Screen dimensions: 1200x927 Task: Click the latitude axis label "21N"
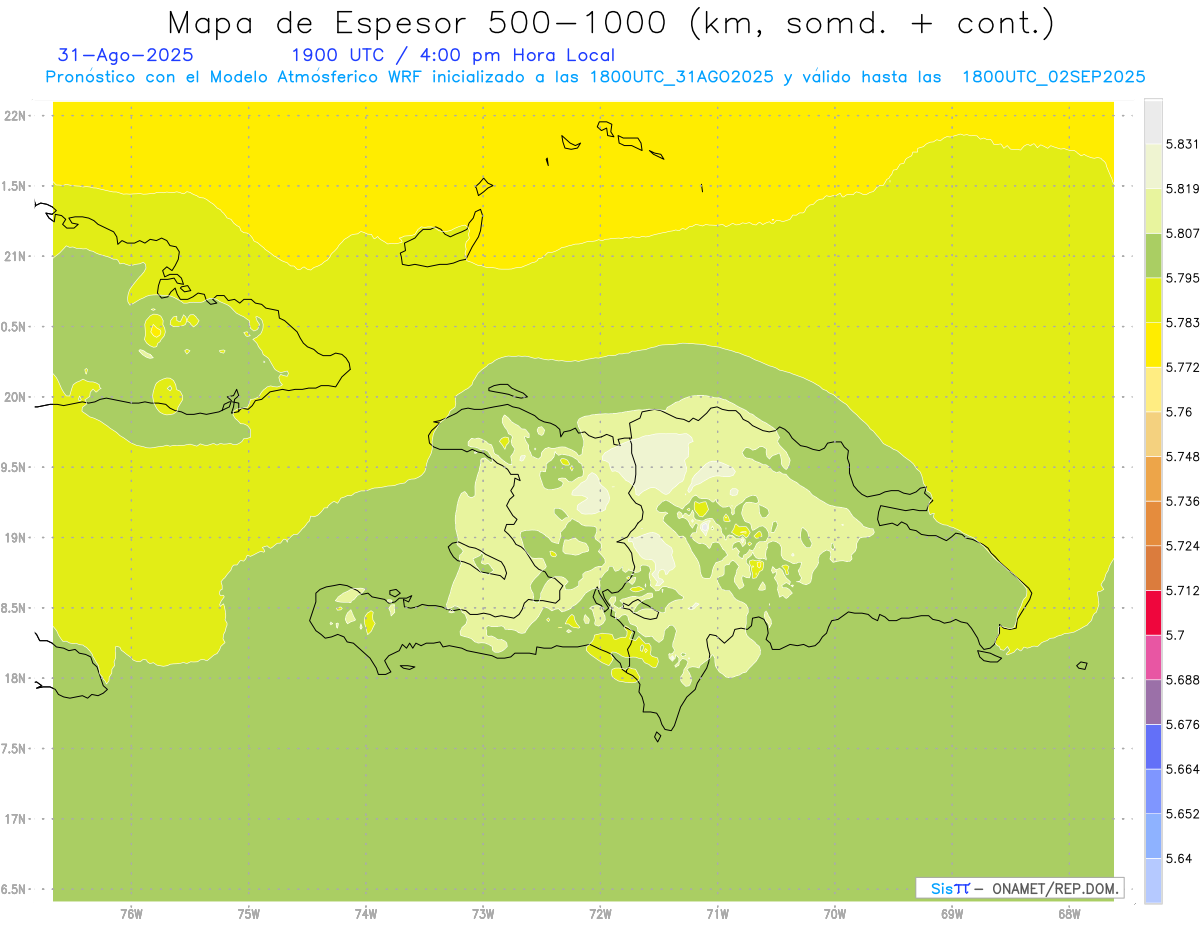tap(14, 256)
